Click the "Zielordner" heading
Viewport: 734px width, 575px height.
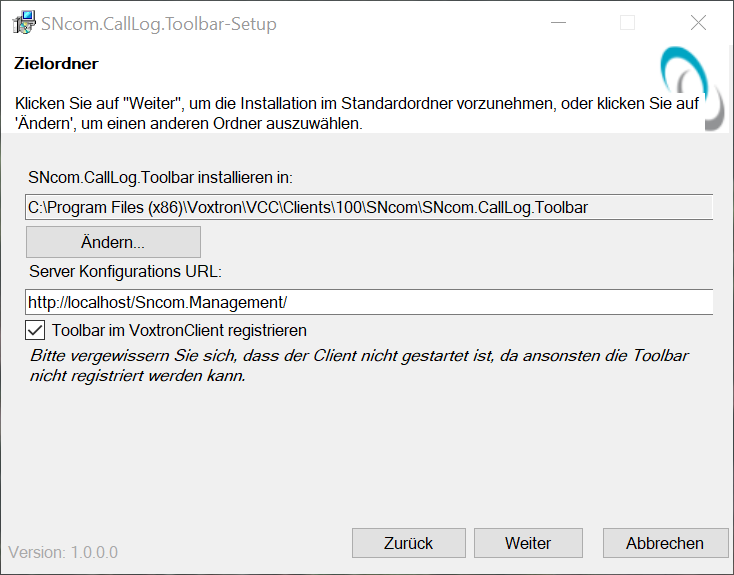pos(56,64)
